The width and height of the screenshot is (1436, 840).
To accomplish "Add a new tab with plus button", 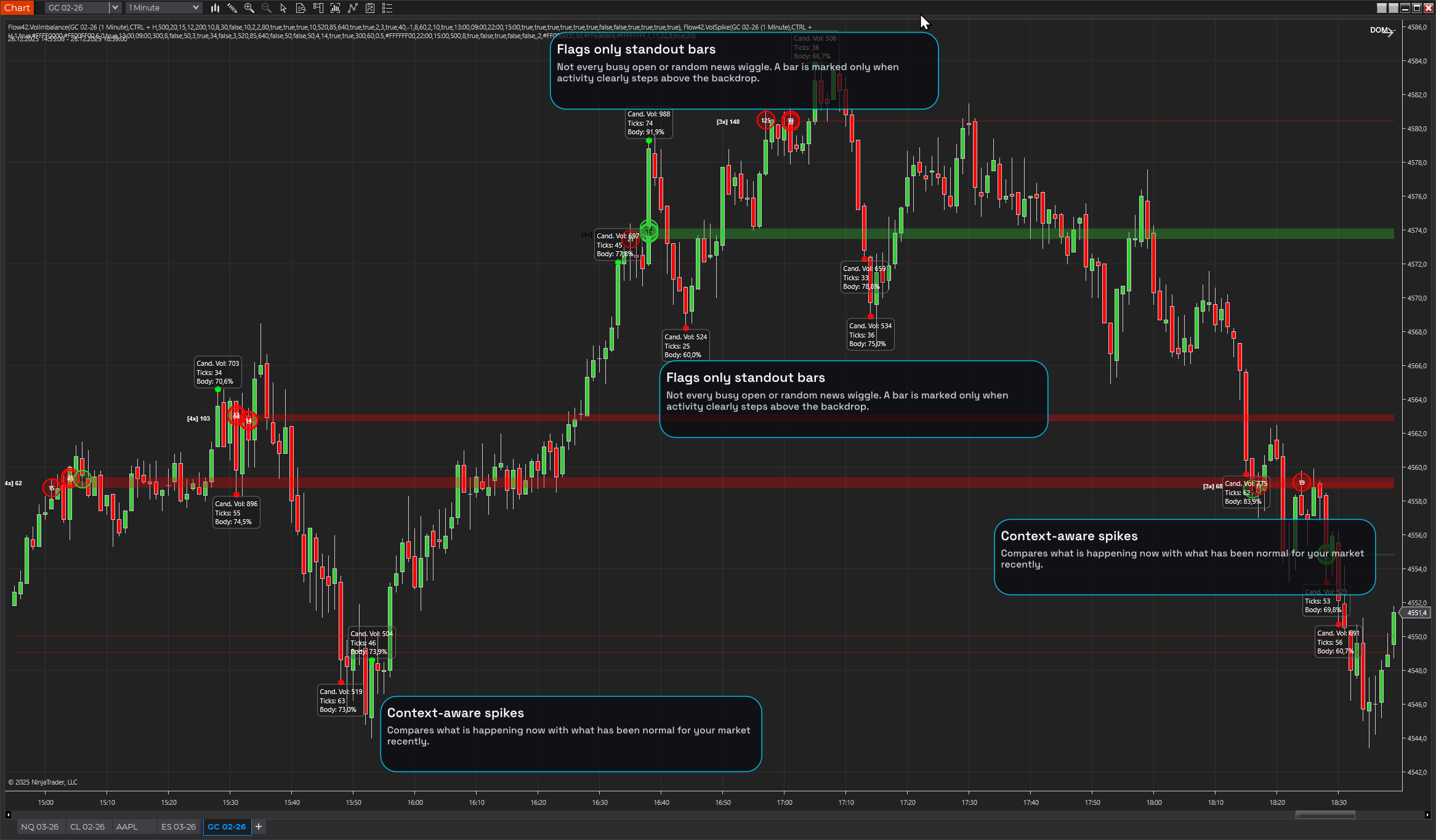I will pyautogui.click(x=259, y=826).
